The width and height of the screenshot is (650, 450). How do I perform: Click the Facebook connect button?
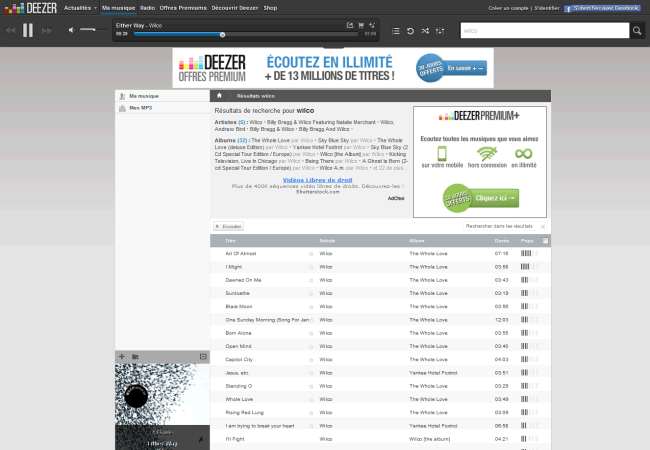click(601, 8)
